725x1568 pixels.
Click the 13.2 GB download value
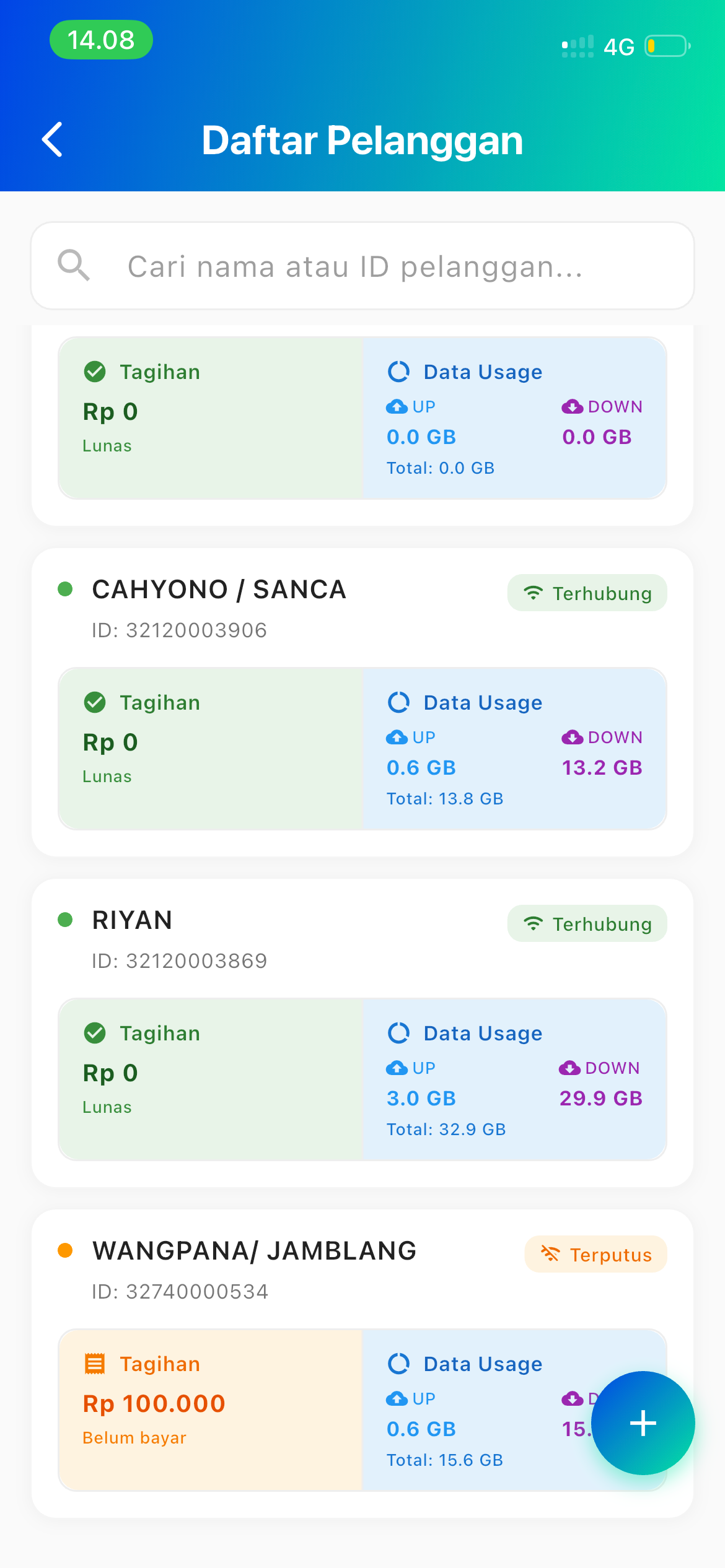(602, 768)
